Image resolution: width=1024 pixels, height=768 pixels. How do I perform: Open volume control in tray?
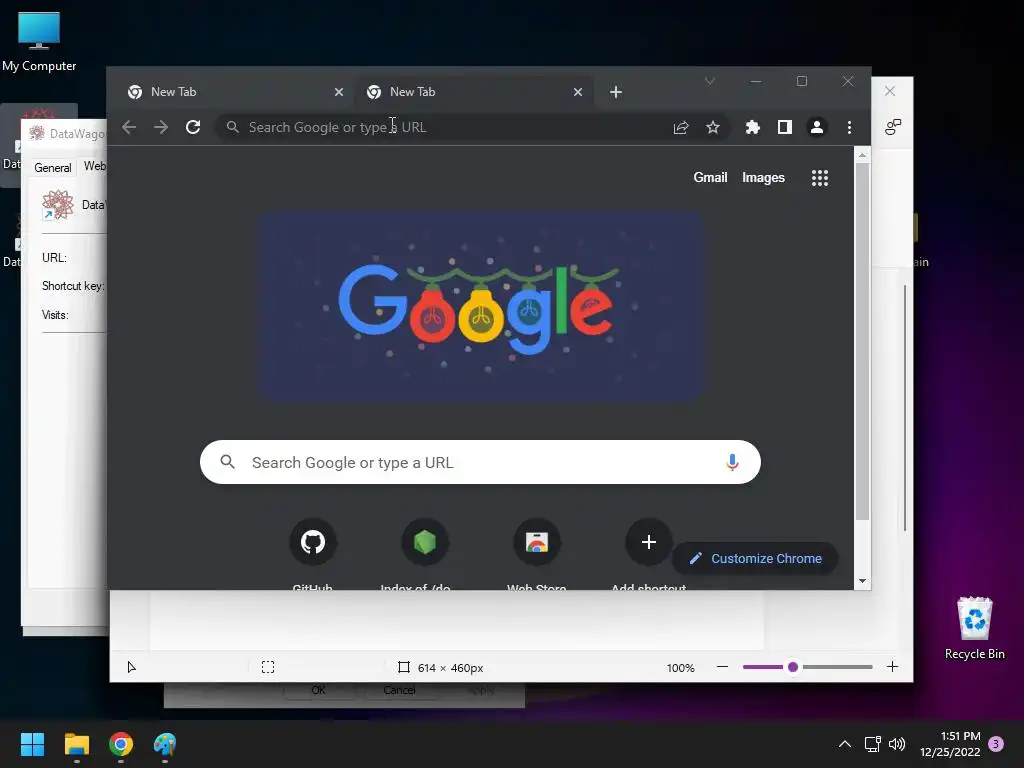tap(897, 744)
